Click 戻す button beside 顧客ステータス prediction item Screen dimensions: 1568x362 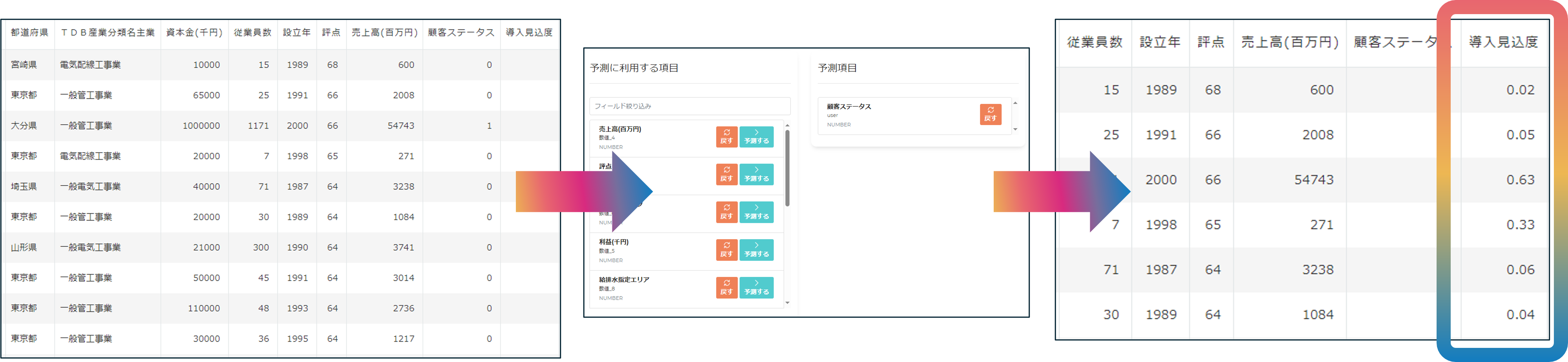coord(991,115)
